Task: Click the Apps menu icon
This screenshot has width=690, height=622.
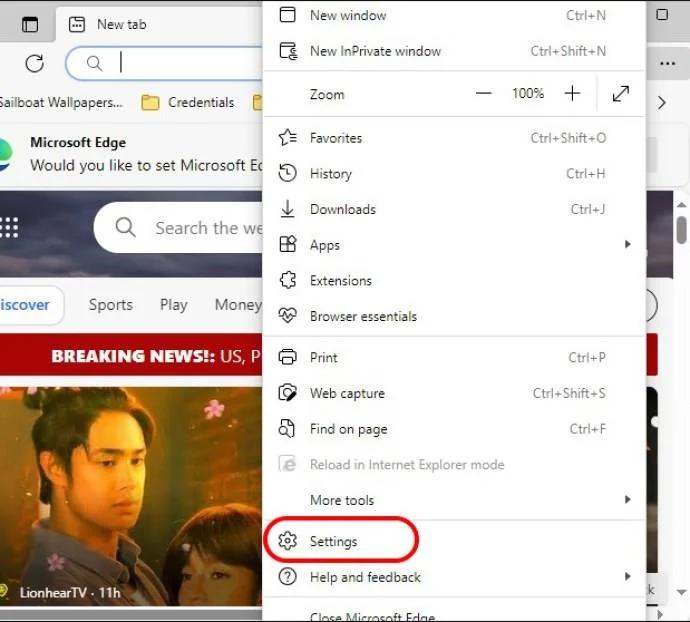Action: click(x=288, y=244)
